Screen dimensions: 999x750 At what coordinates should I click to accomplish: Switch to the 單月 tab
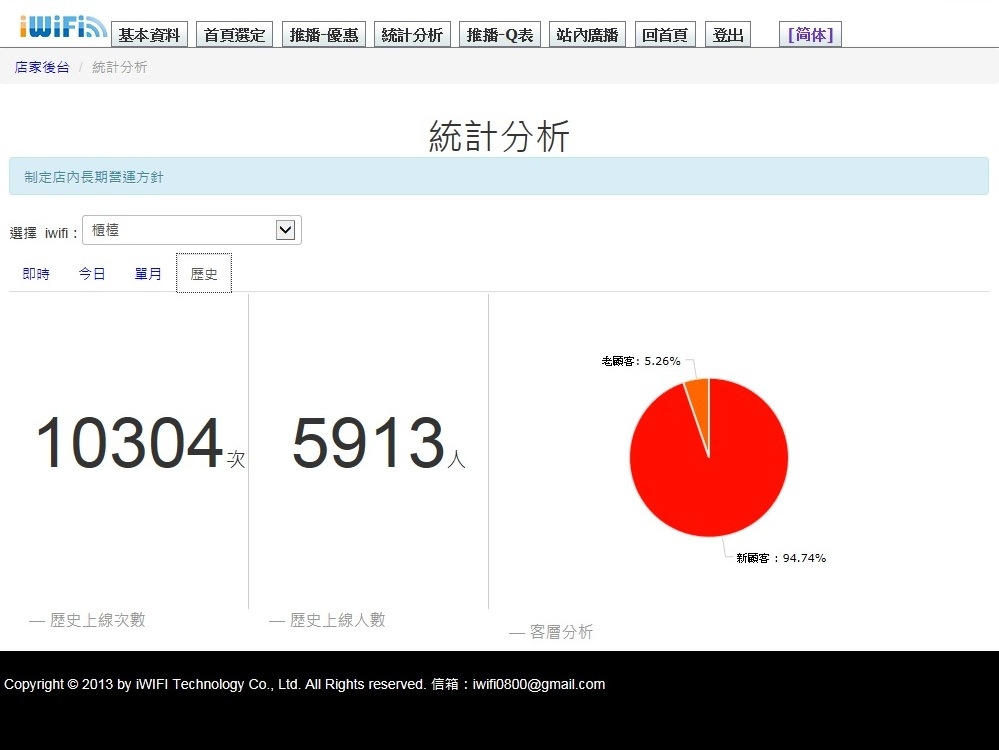coord(148,273)
